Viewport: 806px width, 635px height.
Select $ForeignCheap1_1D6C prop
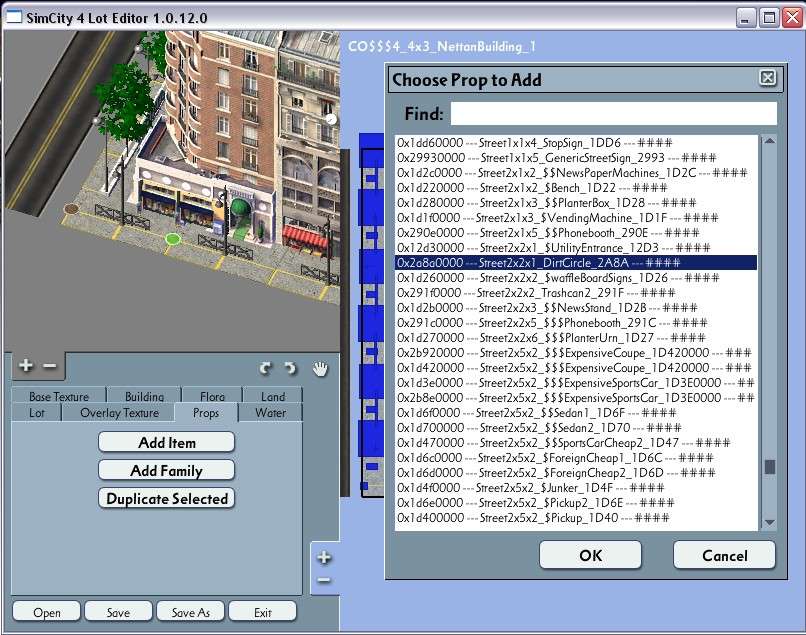pyautogui.click(x=576, y=458)
